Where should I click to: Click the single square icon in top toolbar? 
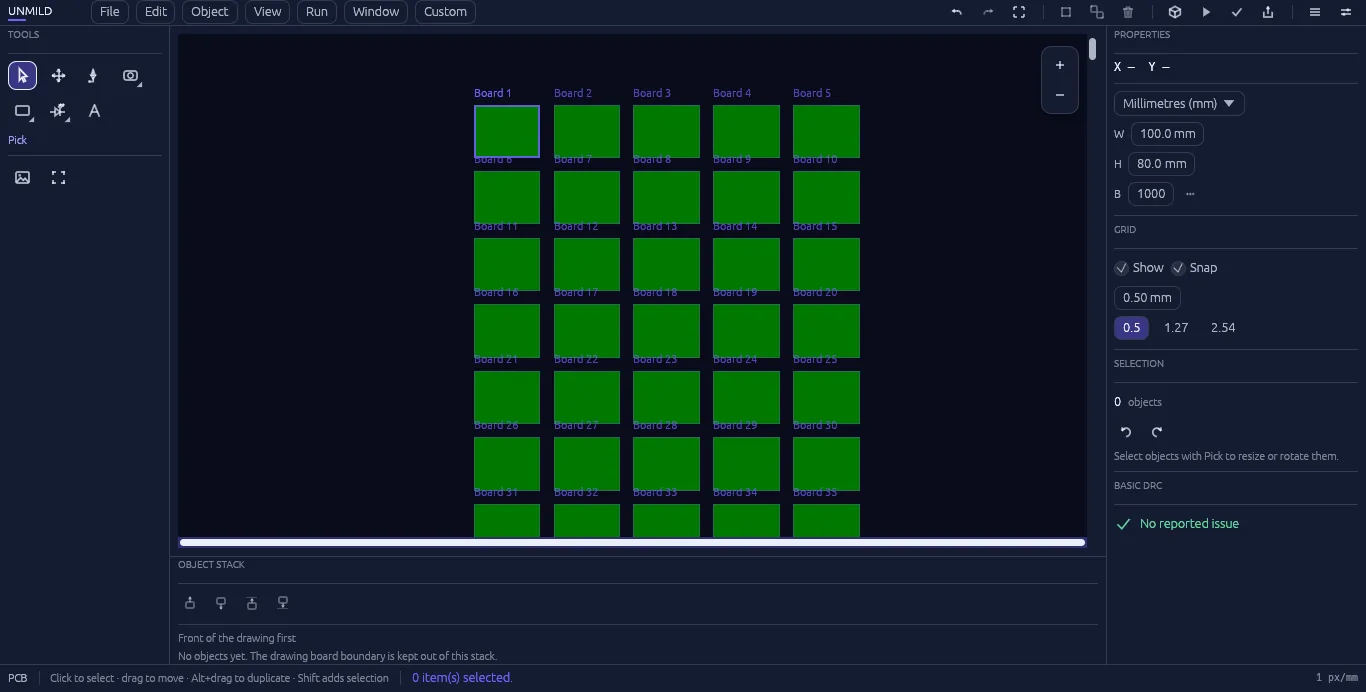(x=1066, y=12)
